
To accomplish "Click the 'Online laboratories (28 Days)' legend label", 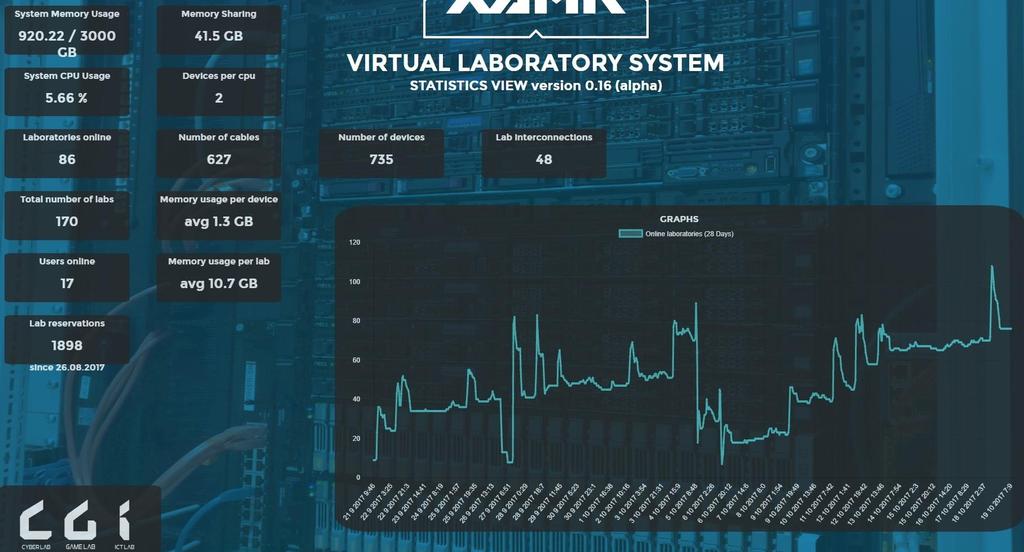I will pyautogui.click(x=689, y=234).
